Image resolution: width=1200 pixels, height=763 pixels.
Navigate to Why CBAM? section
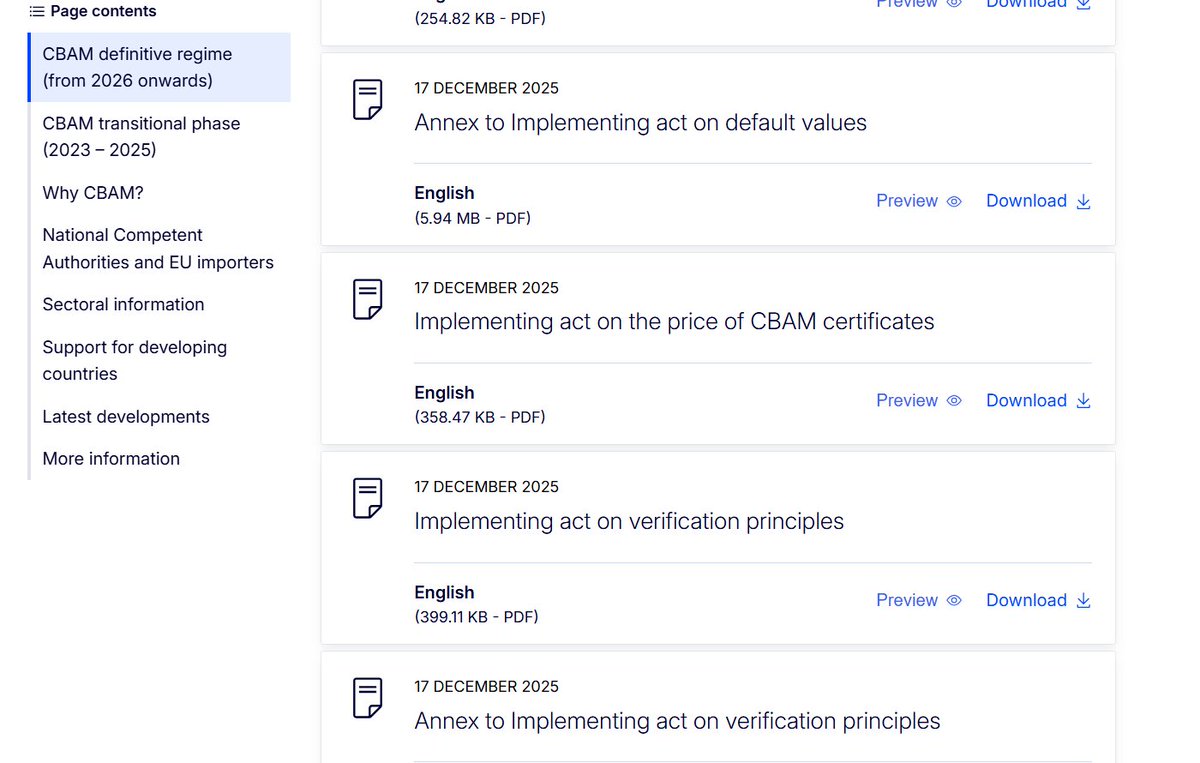[93, 193]
